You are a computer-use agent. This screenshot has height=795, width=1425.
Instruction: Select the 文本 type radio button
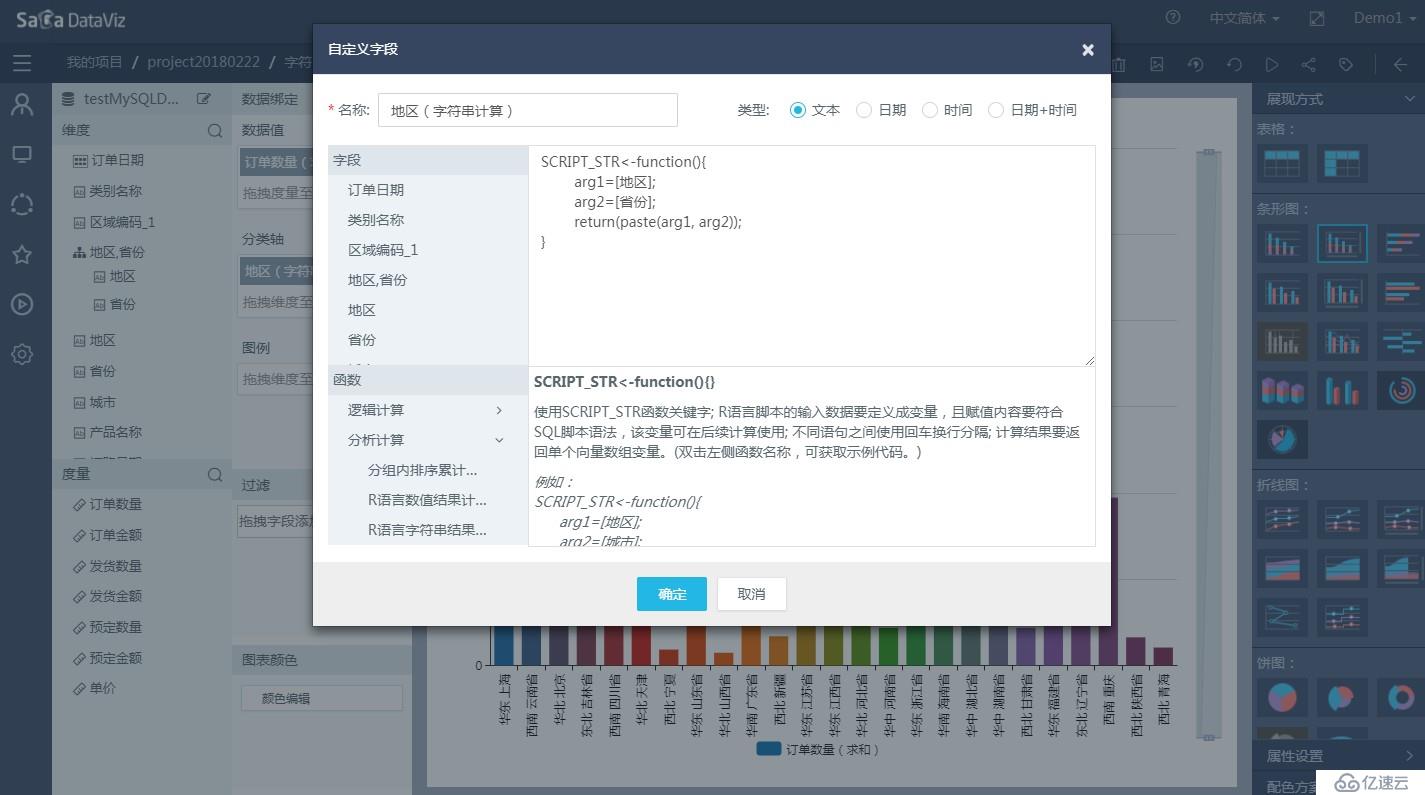(x=797, y=110)
